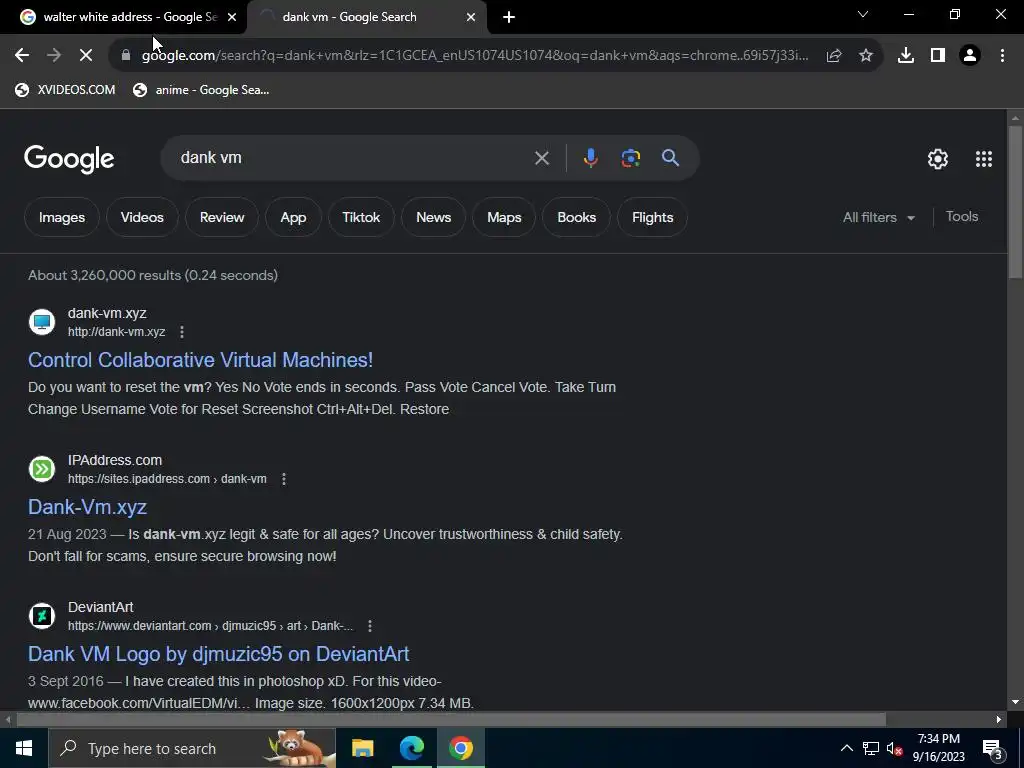Submit search with magnifying glass icon
Viewport: 1024px width, 768px height.
(671, 158)
